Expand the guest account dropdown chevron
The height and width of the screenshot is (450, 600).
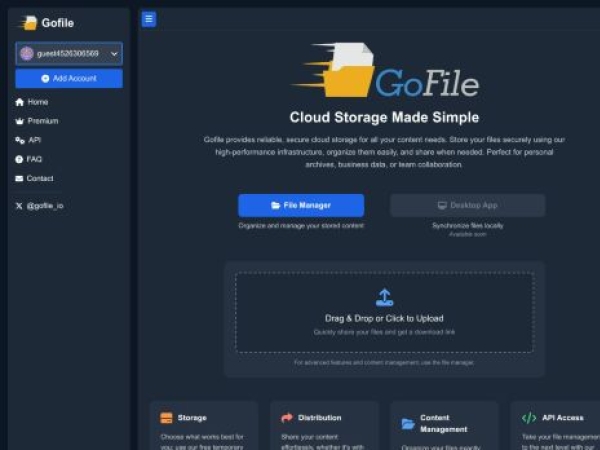click(x=114, y=54)
